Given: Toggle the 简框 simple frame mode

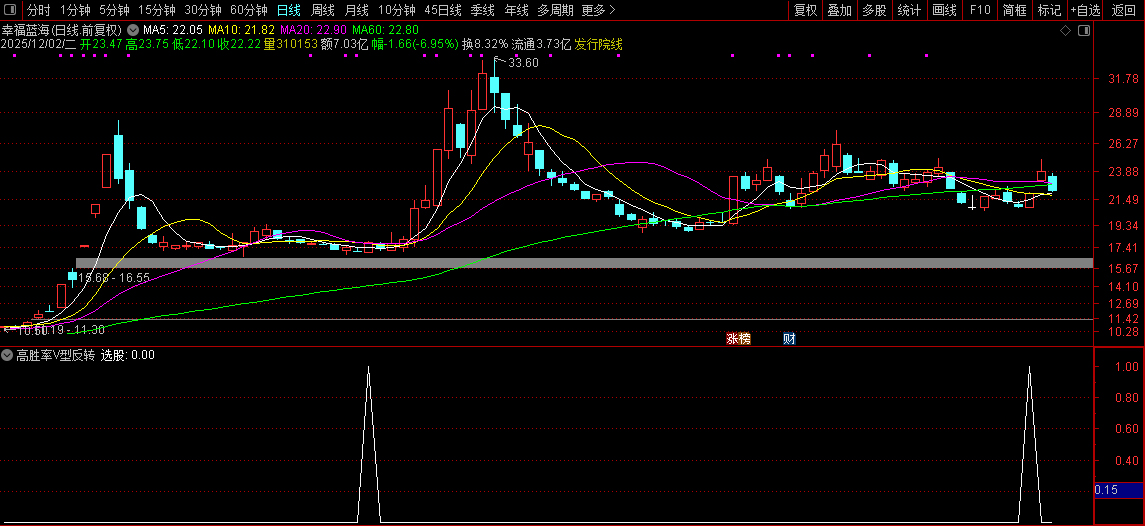Looking at the screenshot, I should [x=1014, y=10].
